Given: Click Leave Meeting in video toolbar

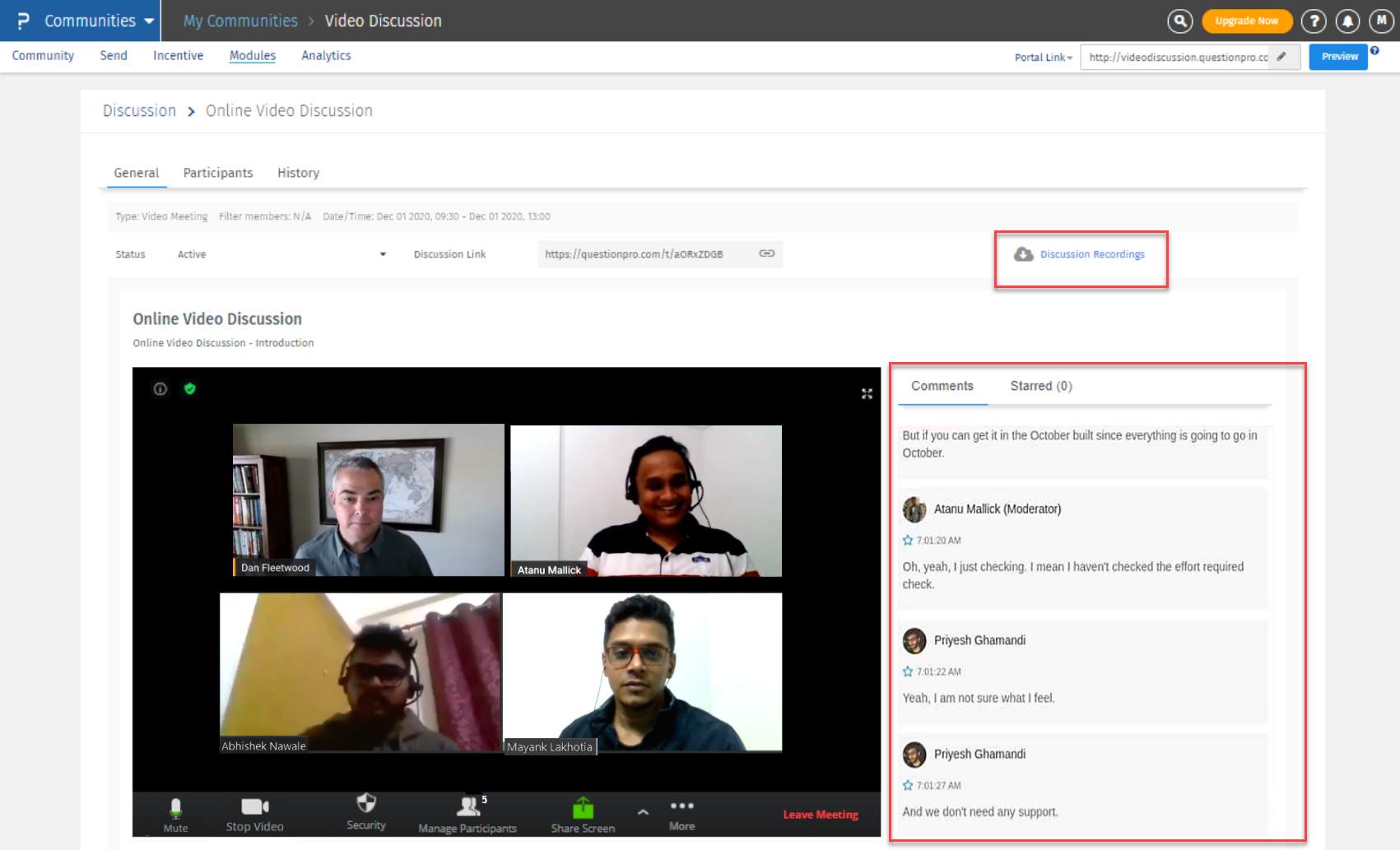Looking at the screenshot, I should pos(821,815).
